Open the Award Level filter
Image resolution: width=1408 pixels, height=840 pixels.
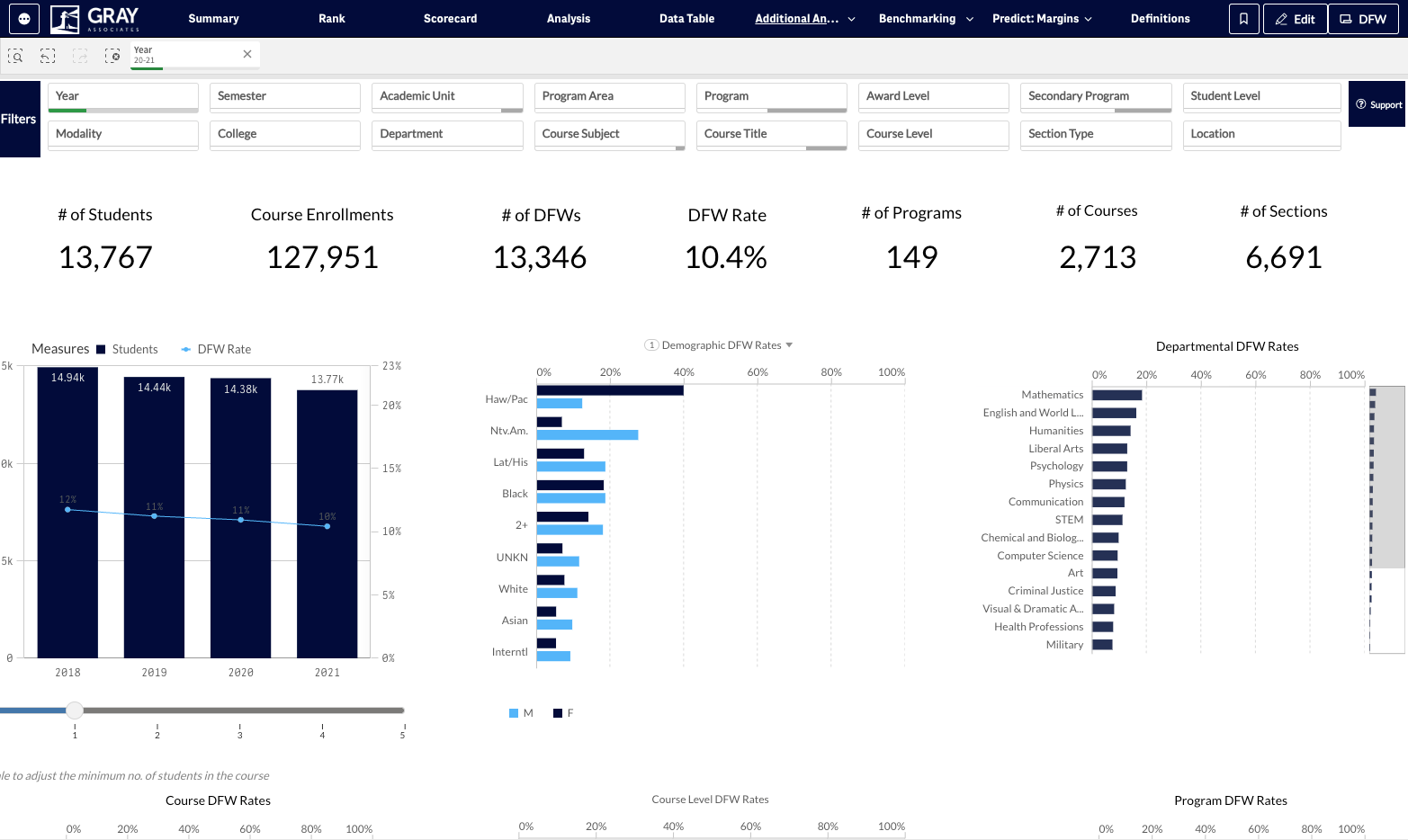click(x=934, y=97)
